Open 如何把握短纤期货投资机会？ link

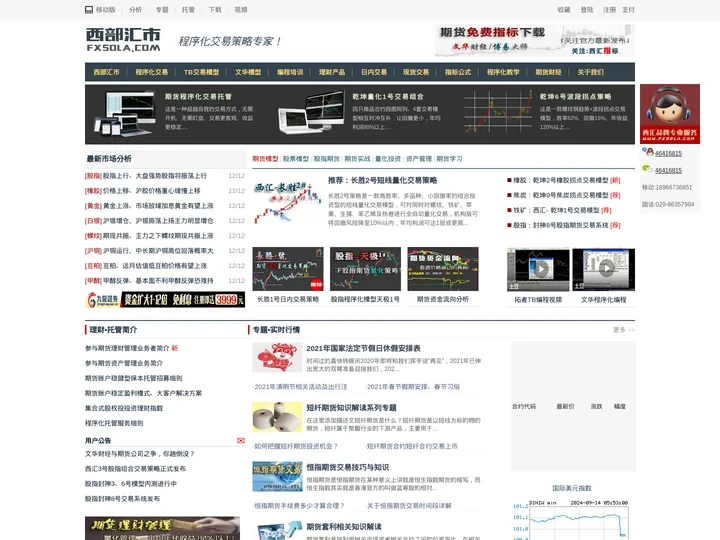(296, 446)
